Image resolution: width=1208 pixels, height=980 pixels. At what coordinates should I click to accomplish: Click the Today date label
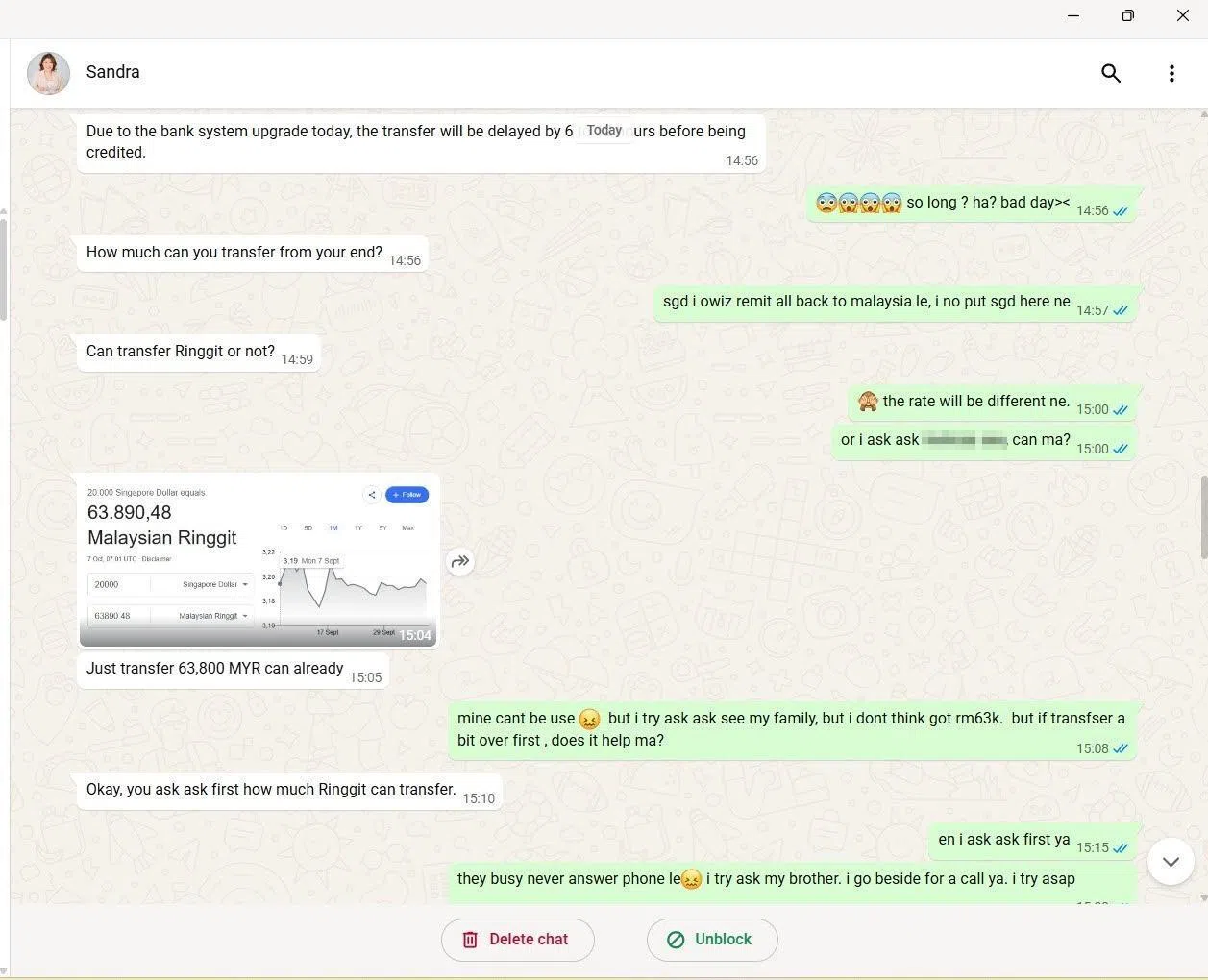coord(604,131)
